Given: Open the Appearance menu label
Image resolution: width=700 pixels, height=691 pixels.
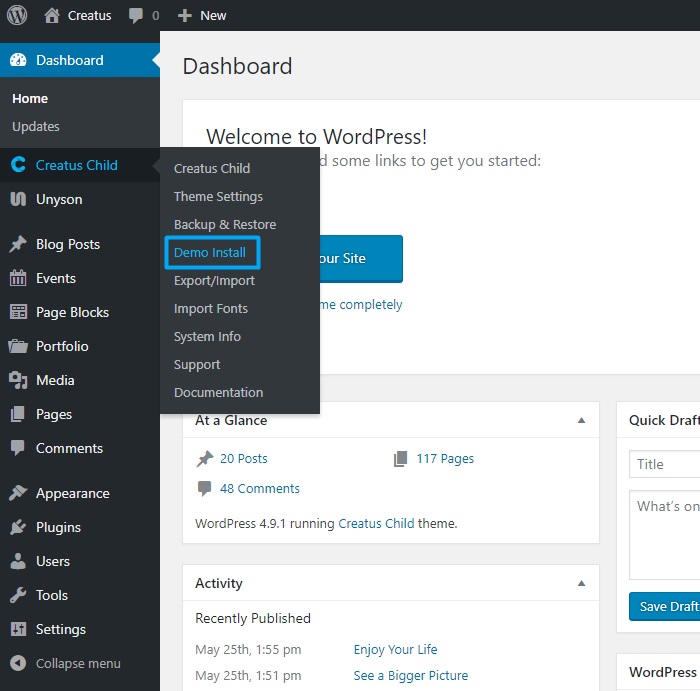Looking at the screenshot, I should pos(73,493).
